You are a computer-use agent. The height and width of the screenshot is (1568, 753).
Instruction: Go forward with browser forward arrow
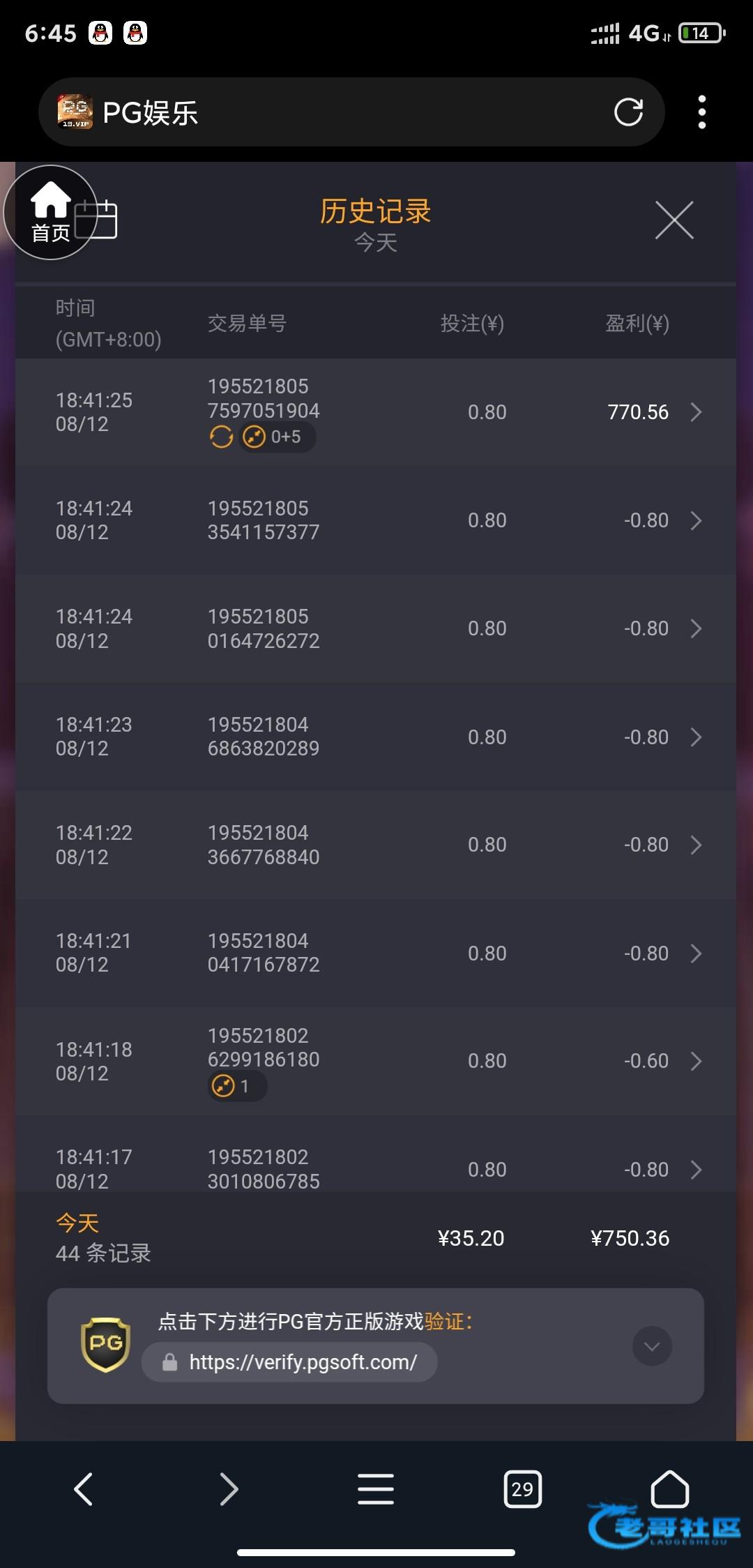point(229,1489)
